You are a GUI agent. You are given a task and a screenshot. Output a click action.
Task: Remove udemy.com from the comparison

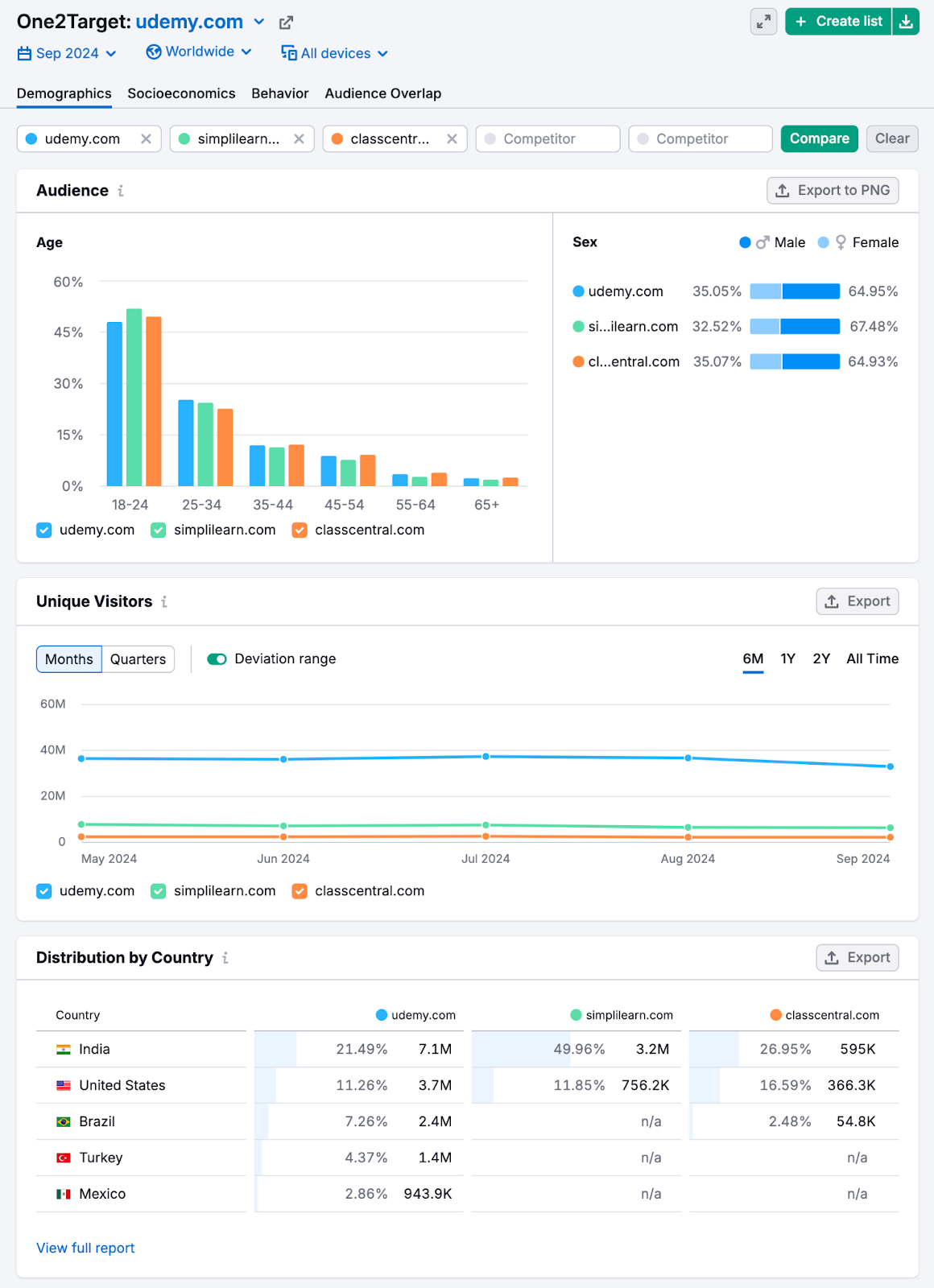pyautogui.click(x=146, y=138)
